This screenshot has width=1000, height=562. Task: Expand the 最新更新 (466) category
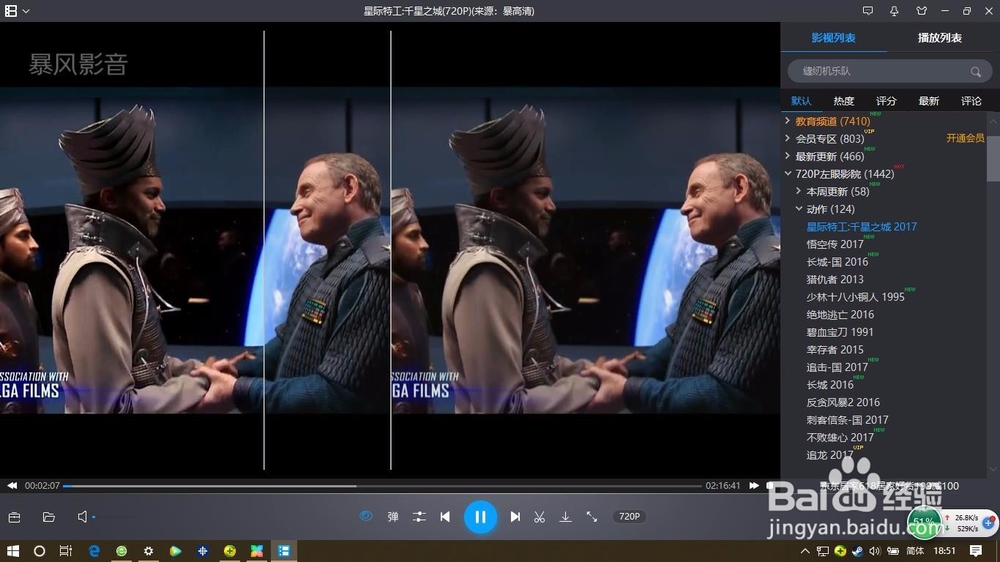coord(788,156)
